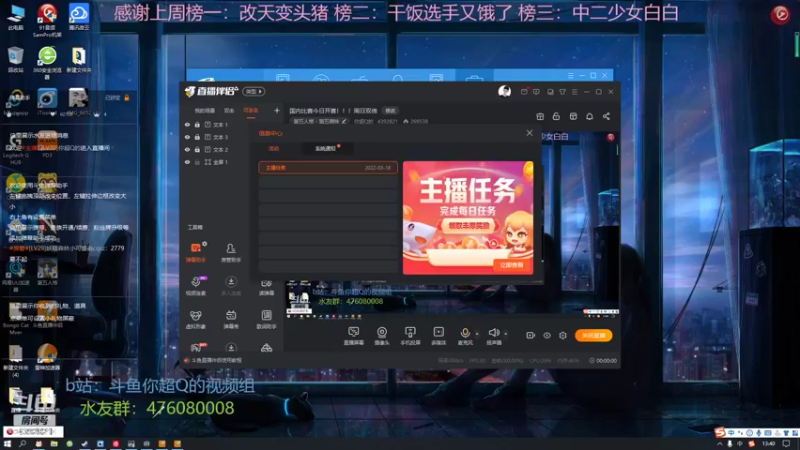Add 手机投屏 phone cast source

click(x=410, y=336)
